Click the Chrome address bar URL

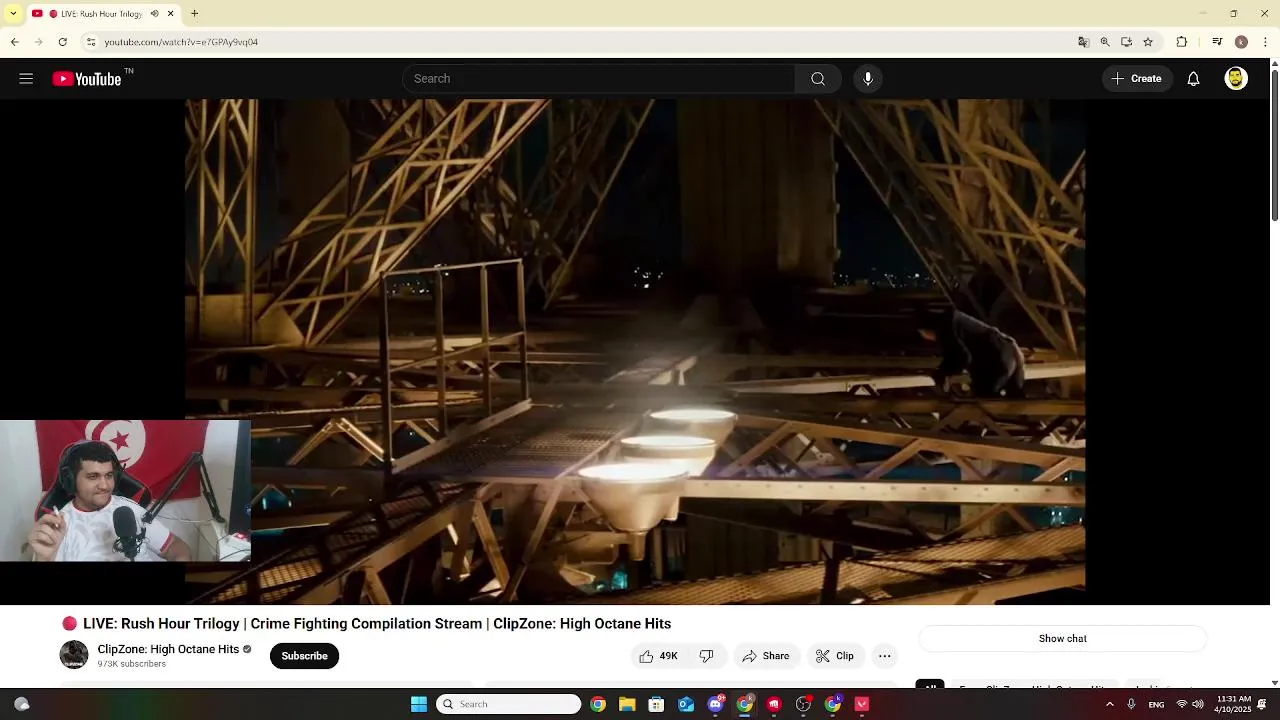point(181,42)
